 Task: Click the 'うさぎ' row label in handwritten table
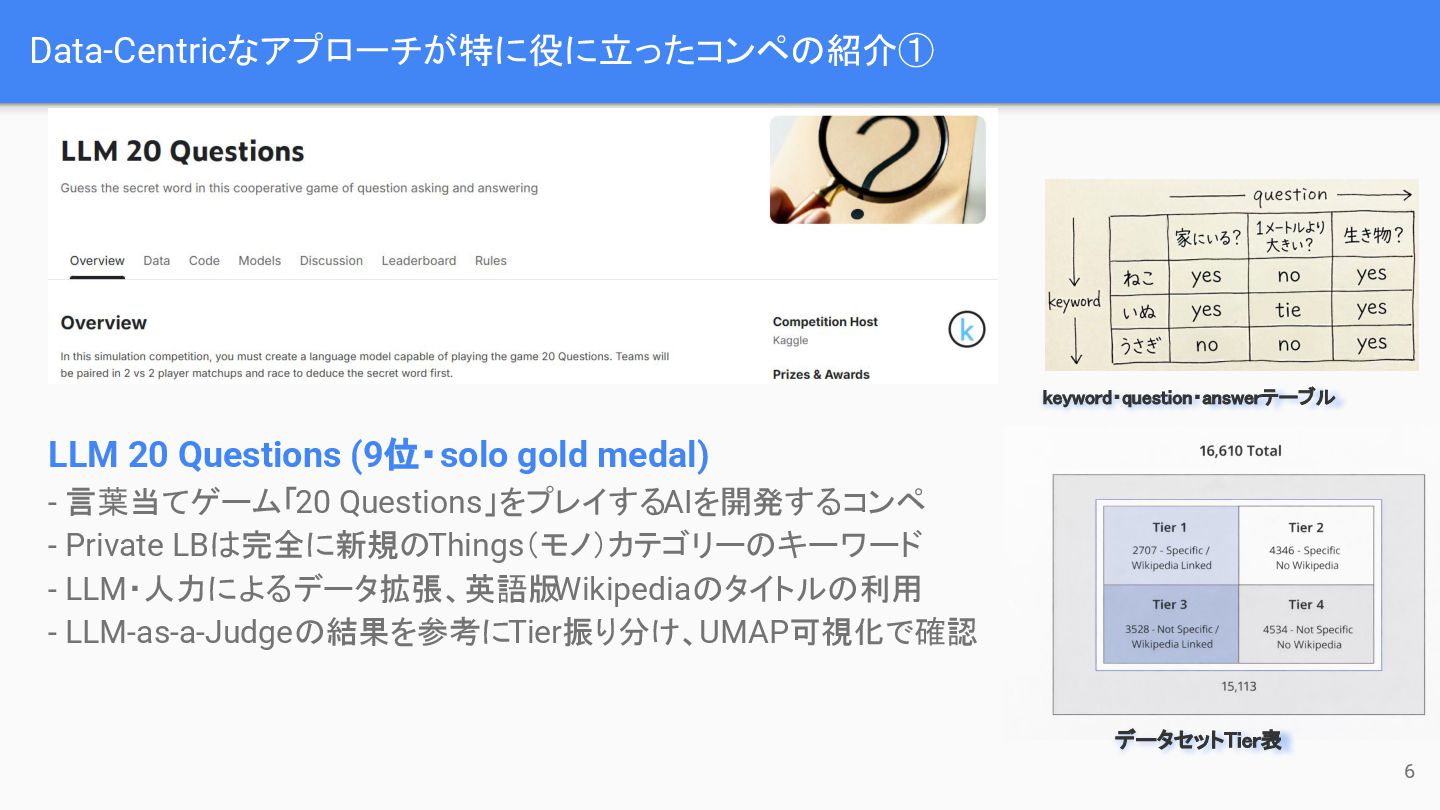(1139, 345)
